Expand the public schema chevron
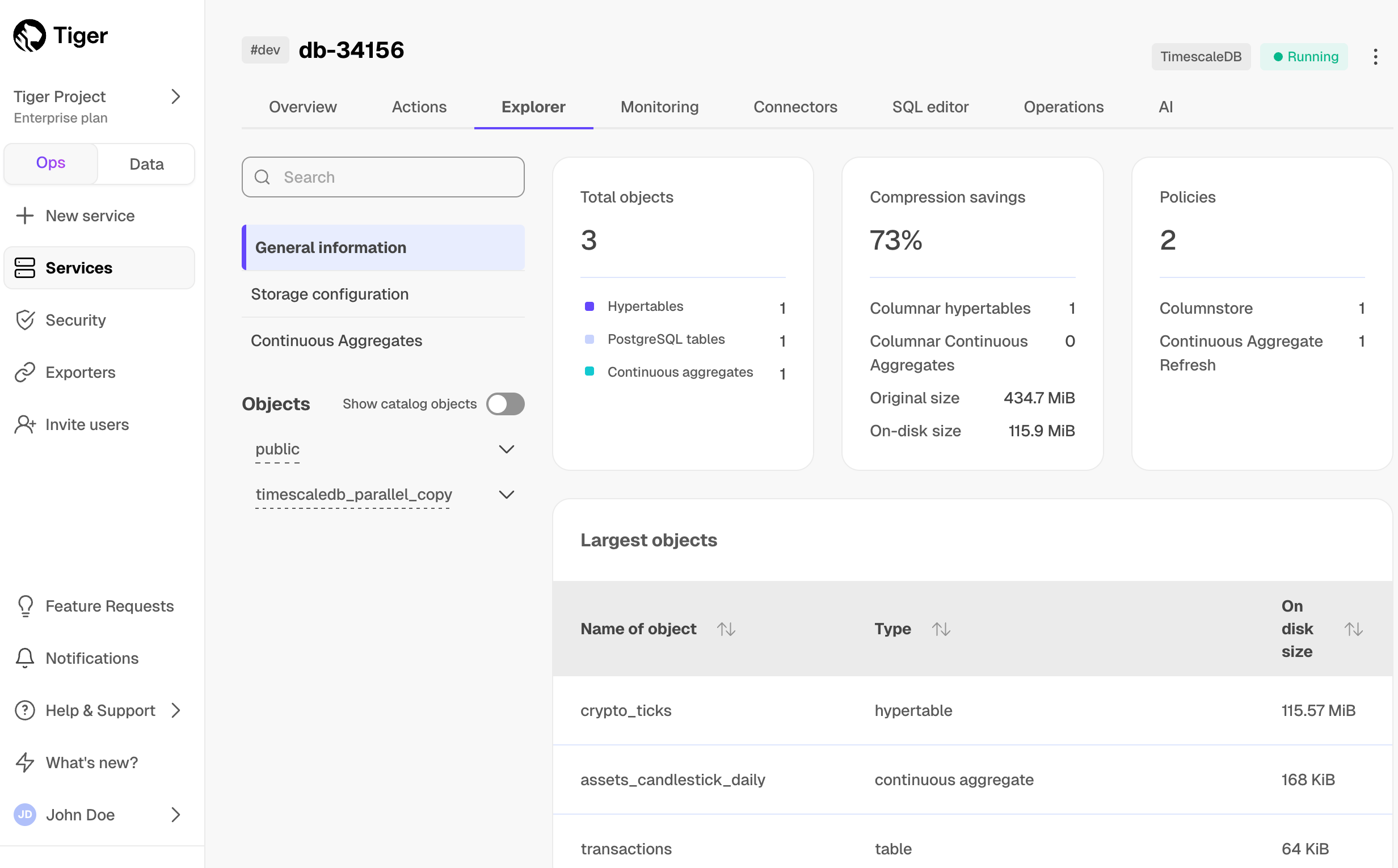This screenshot has width=1398, height=868. pyautogui.click(x=506, y=449)
